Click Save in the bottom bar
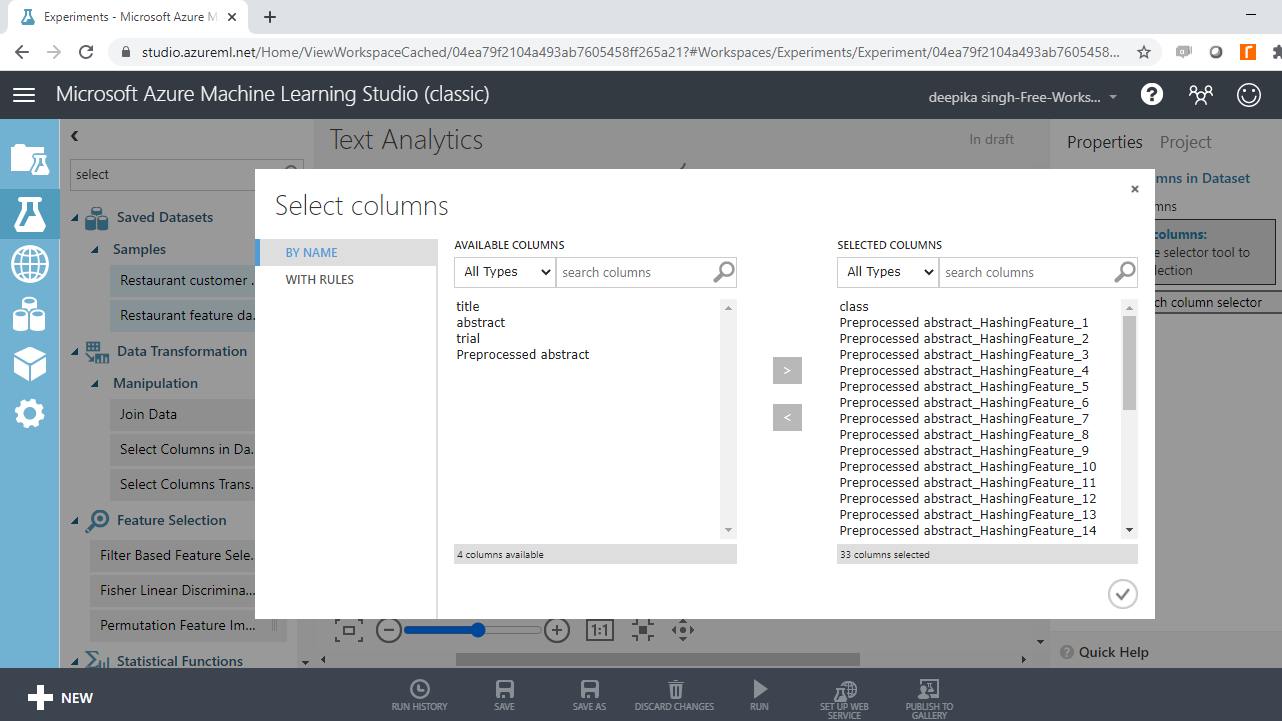This screenshot has height=721, width=1282. tap(505, 695)
